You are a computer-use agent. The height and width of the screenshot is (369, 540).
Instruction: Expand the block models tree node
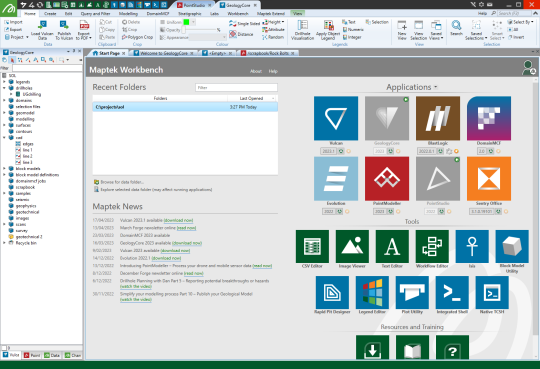coord(4,169)
